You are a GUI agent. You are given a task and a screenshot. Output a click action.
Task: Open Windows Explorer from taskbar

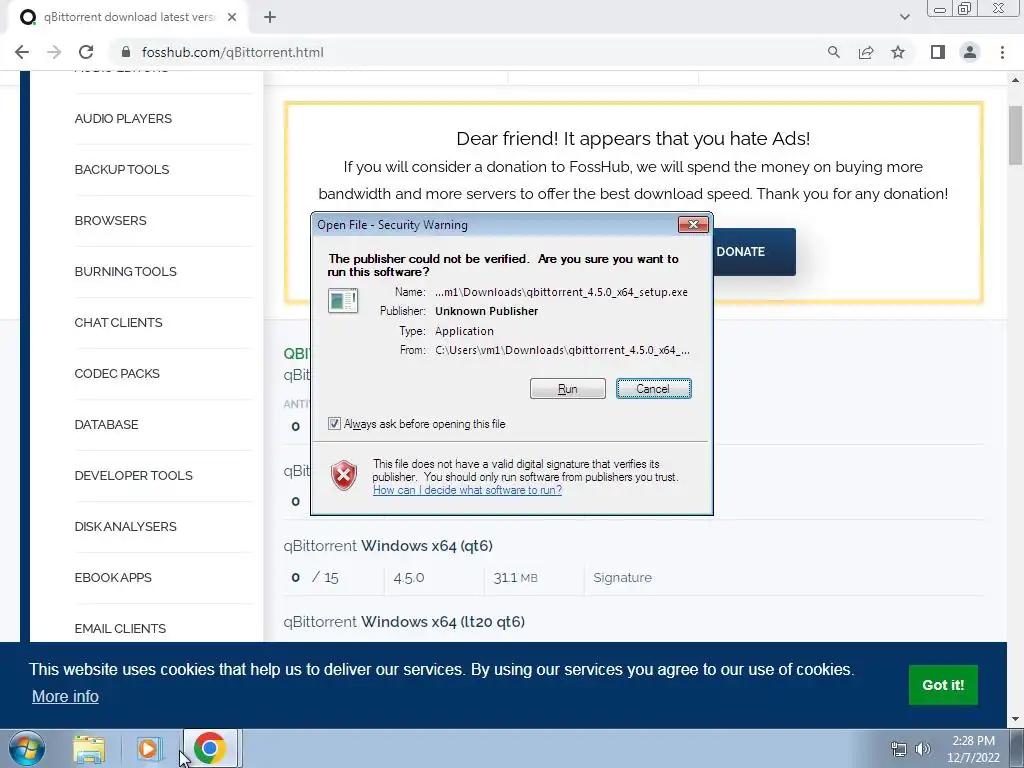click(x=89, y=748)
